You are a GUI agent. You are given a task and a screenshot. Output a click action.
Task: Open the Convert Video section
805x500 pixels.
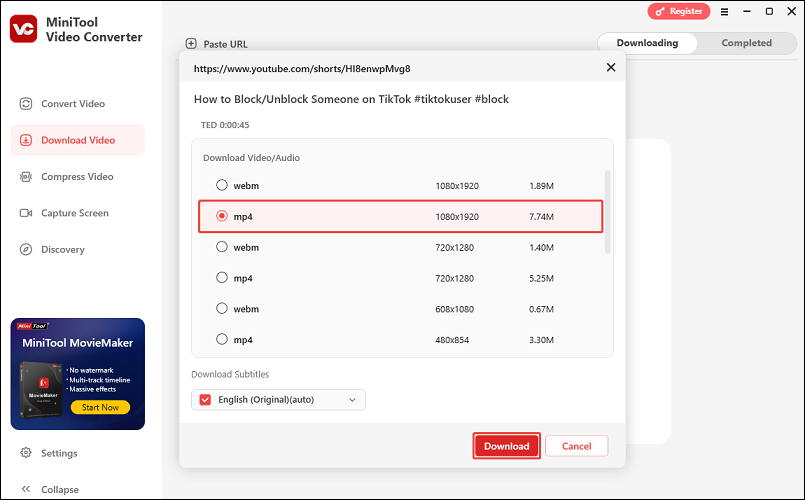(x=78, y=104)
